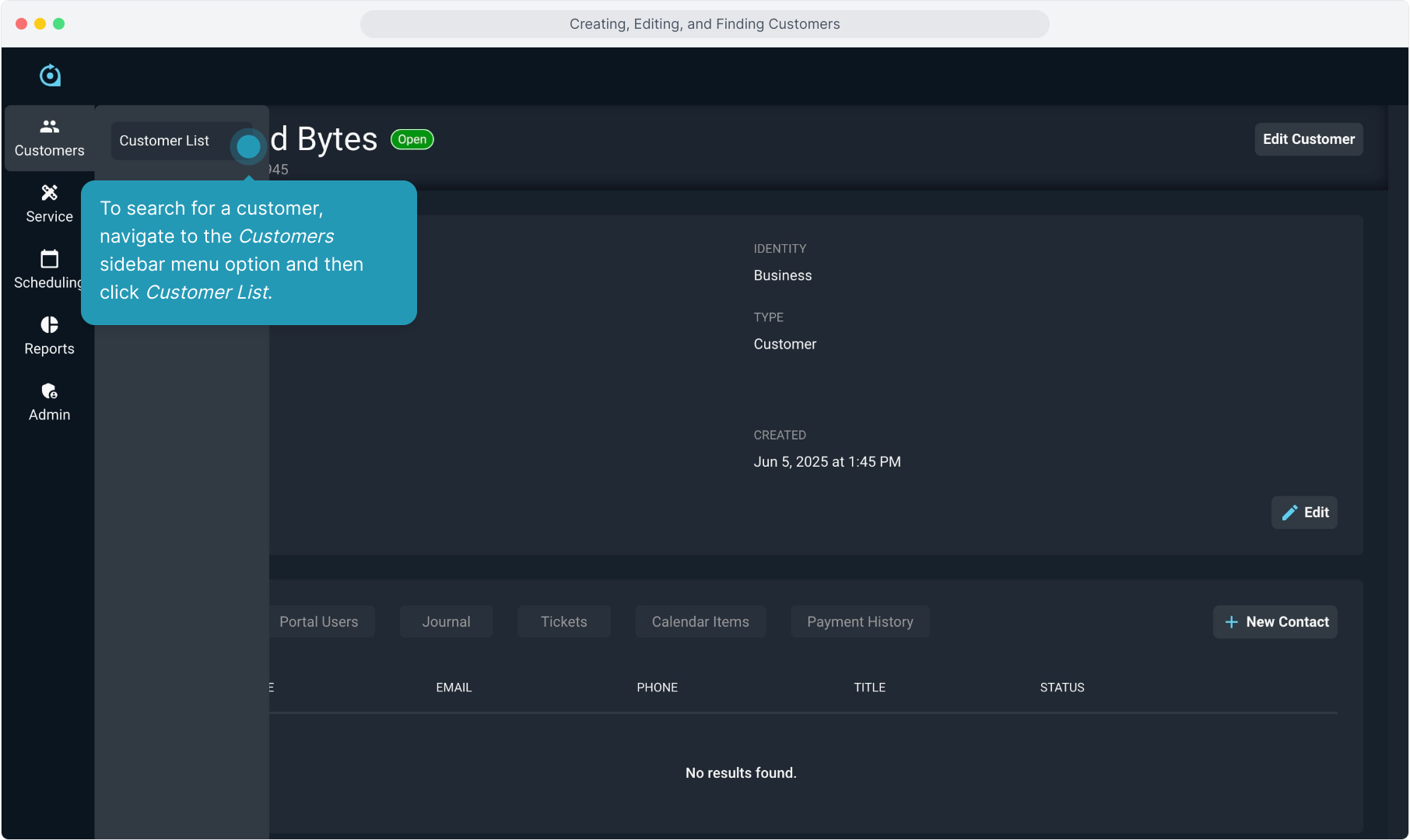Click the pulsing blue hotspot marker
The height and width of the screenshot is (840, 1410).
coord(248,146)
